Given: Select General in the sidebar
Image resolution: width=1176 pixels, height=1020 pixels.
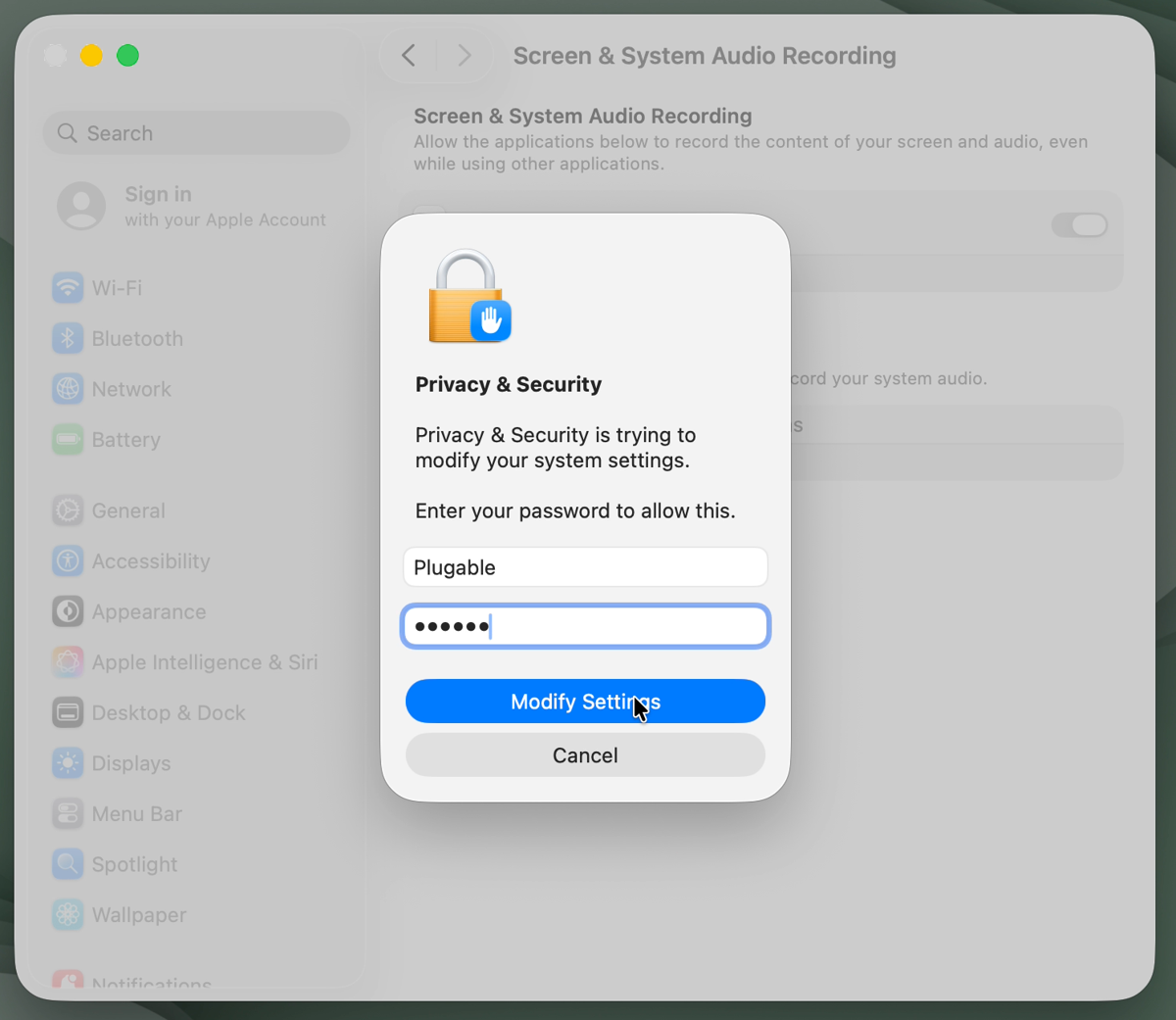Looking at the screenshot, I should [x=127, y=510].
